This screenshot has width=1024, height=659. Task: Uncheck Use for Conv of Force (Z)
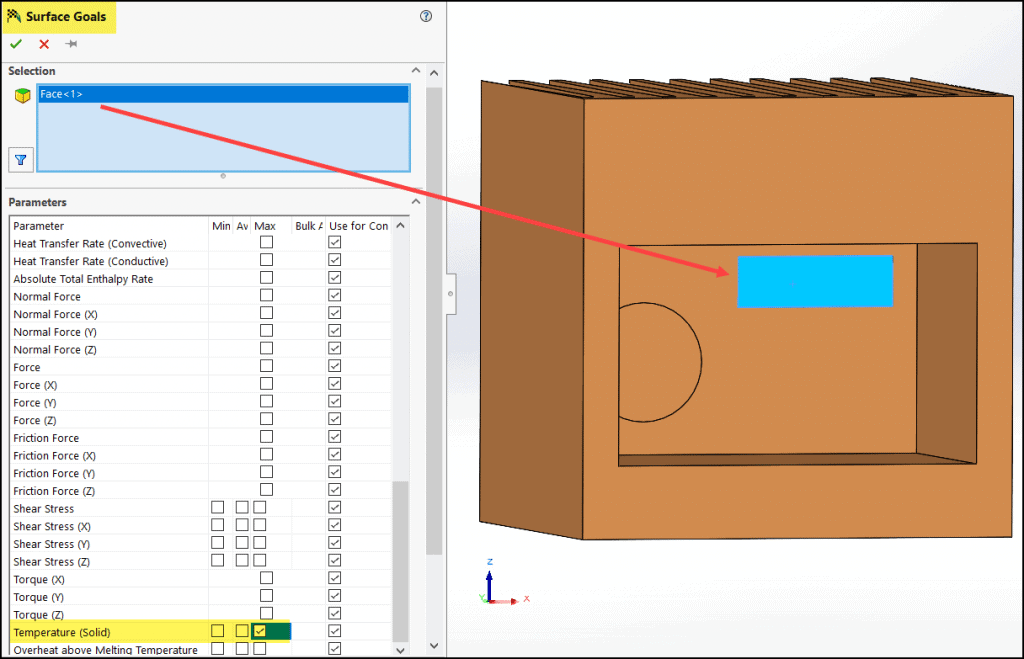pyautogui.click(x=334, y=419)
